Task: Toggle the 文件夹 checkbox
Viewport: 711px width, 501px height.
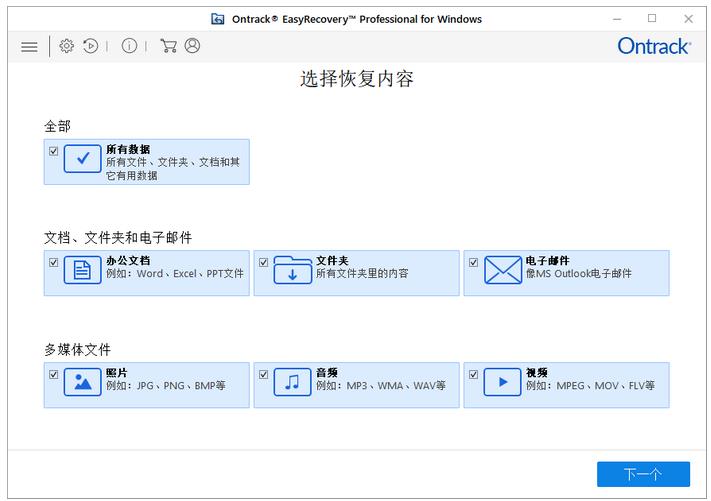Action: pos(264,262)
